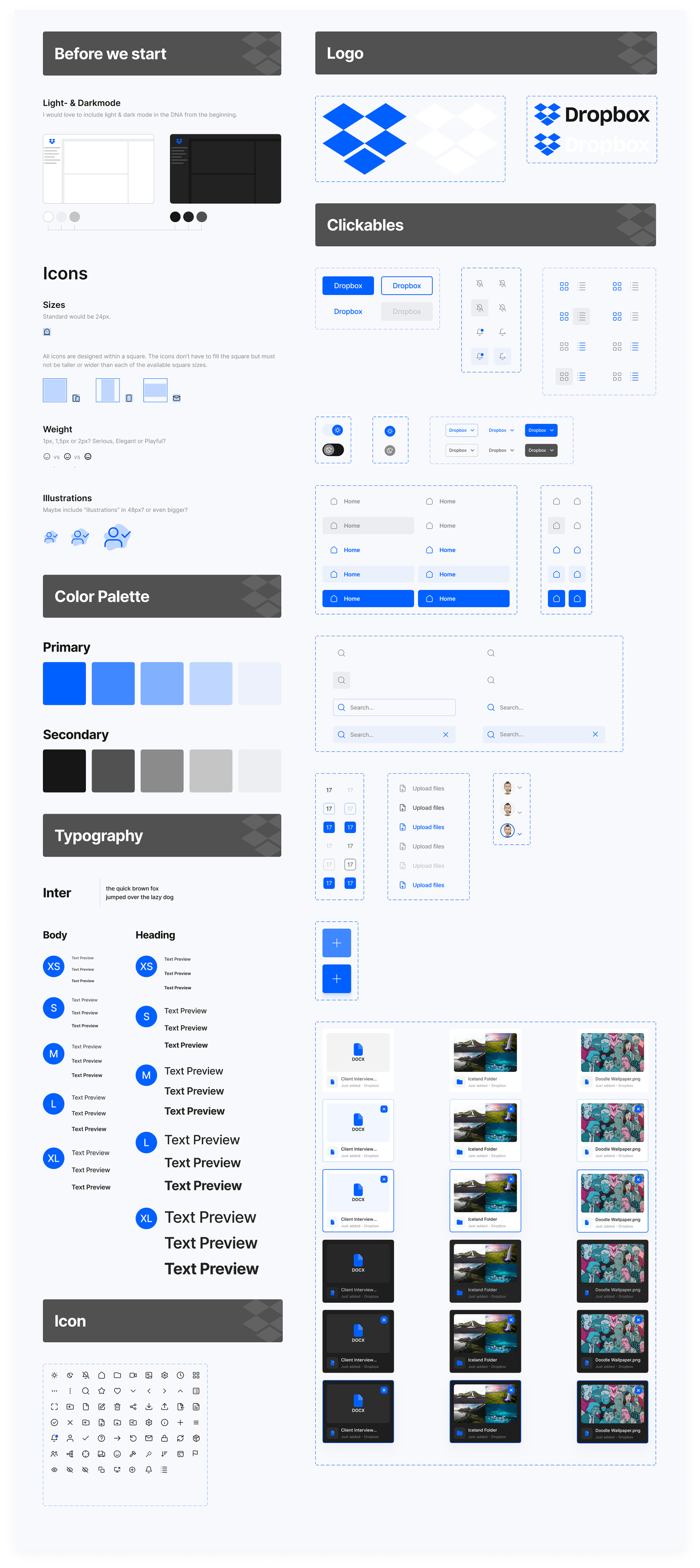Screen dimensions: 700x1568
Task: Click the solid blue Dropbox button
Action: click(x=347, y=286)
